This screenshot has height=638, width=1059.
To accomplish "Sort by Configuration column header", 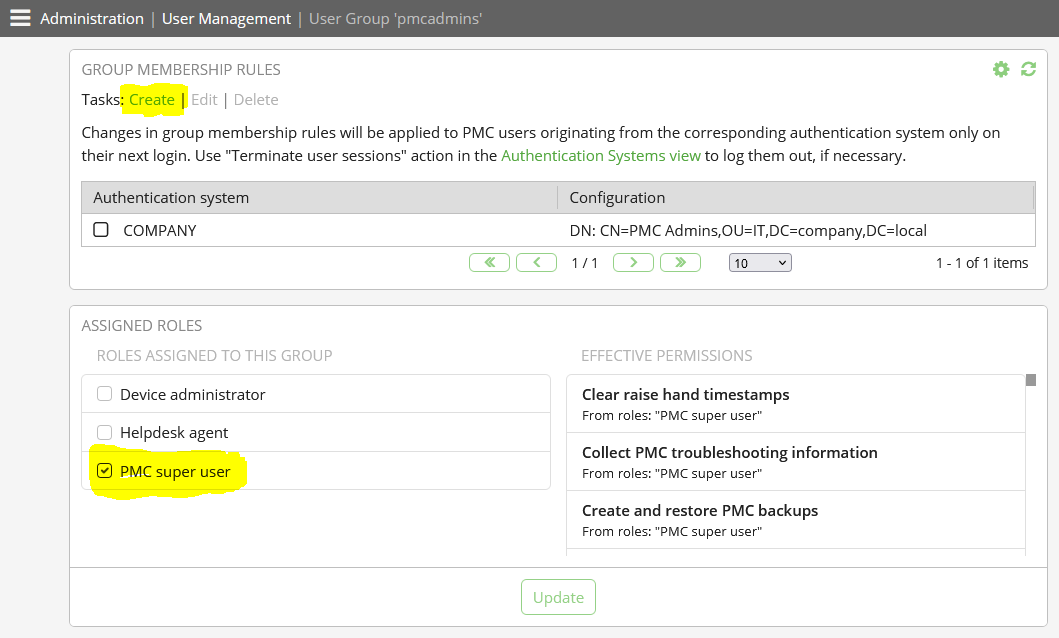I will coord(617,197).
